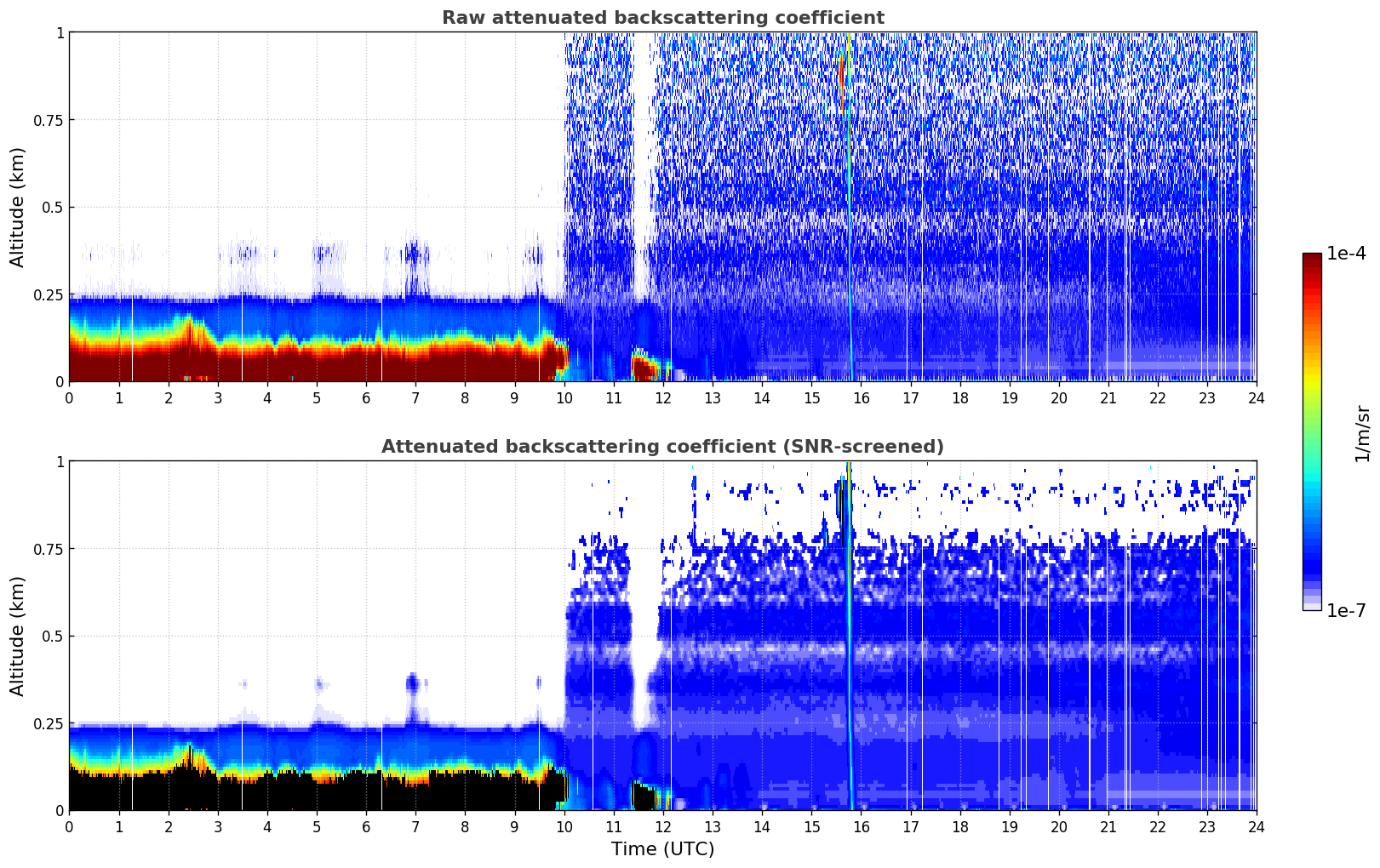
Task: Click the colorbar's "1e-4" maximum label
Action: [x=1345, y=254]
